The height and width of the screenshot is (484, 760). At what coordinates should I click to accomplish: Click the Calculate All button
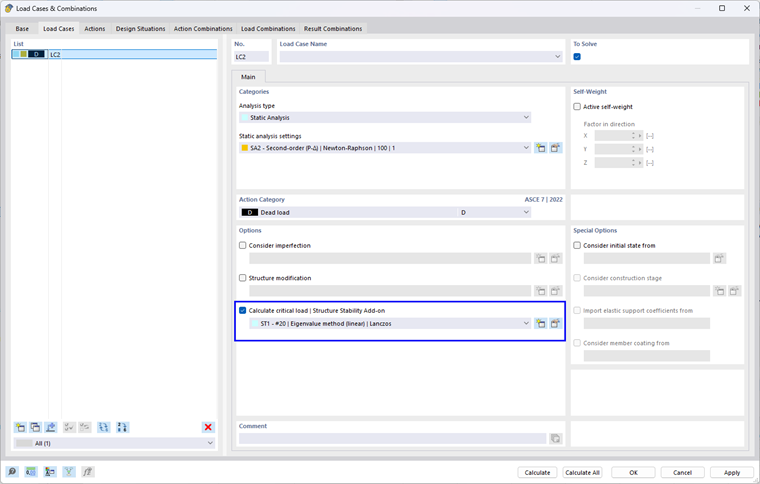(583, 472)
